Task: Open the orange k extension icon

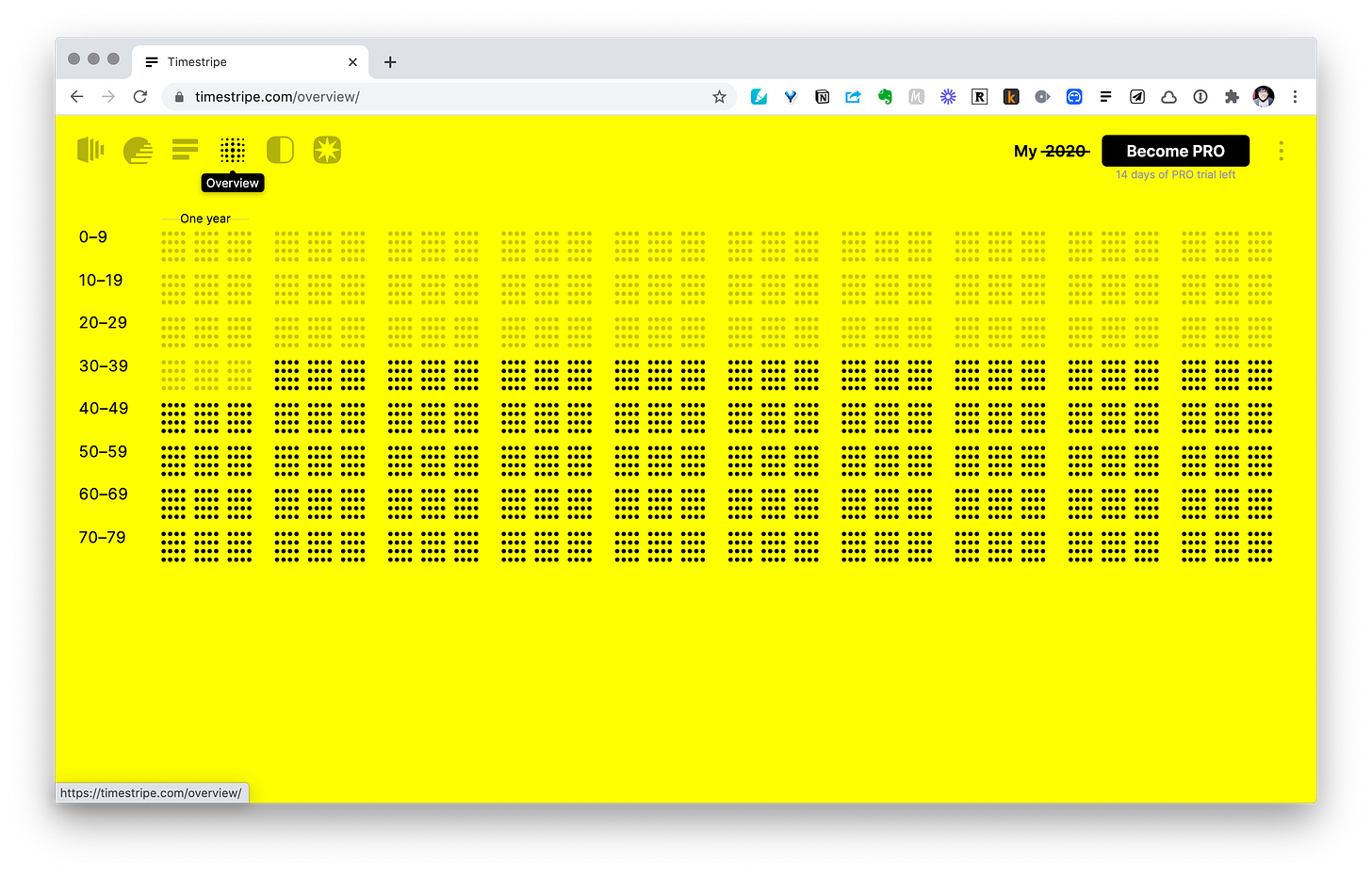Action: (1011, 96)
